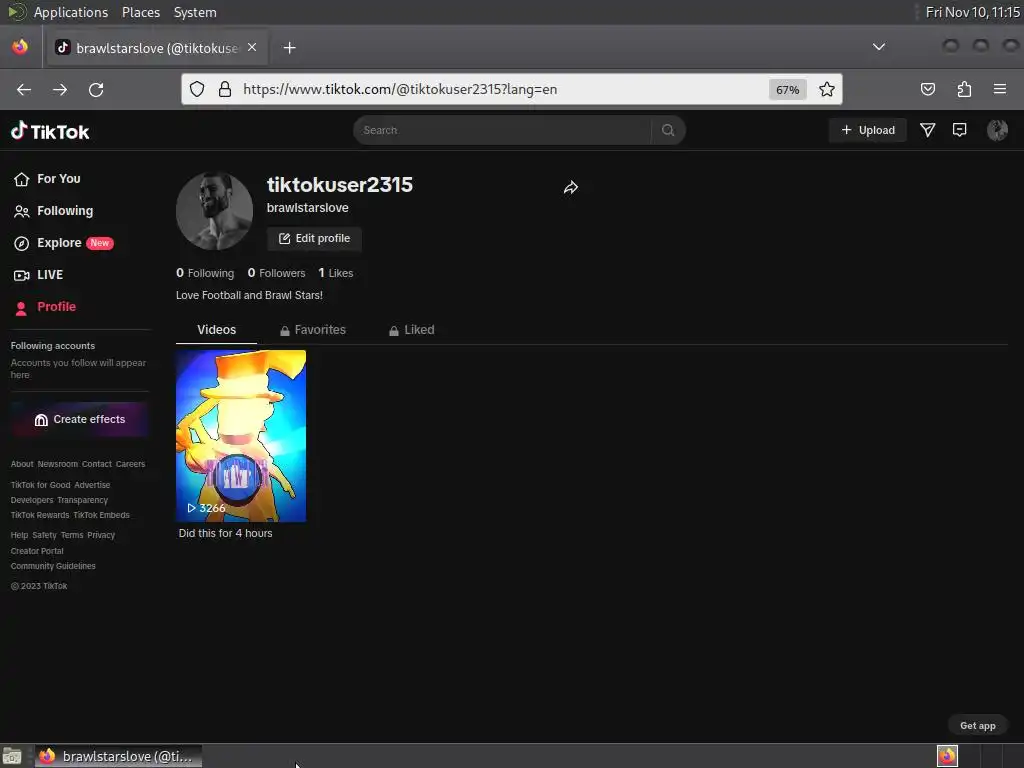1024x768 pixels.
Task: Click the Transparency footer link
Action: [x=82, y=500]
